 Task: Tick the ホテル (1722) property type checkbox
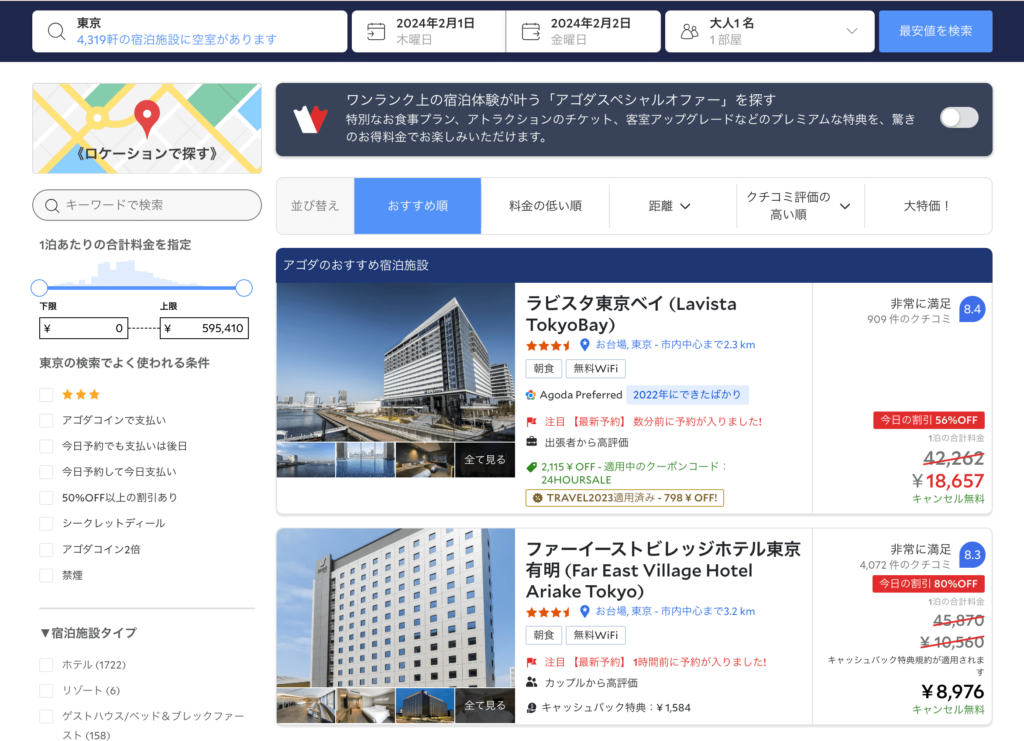[46, 665]
